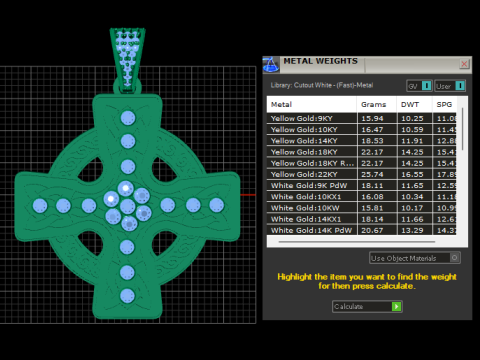Sort by the DWT column header
The image size is (480, 360).
tap(414, 105)
